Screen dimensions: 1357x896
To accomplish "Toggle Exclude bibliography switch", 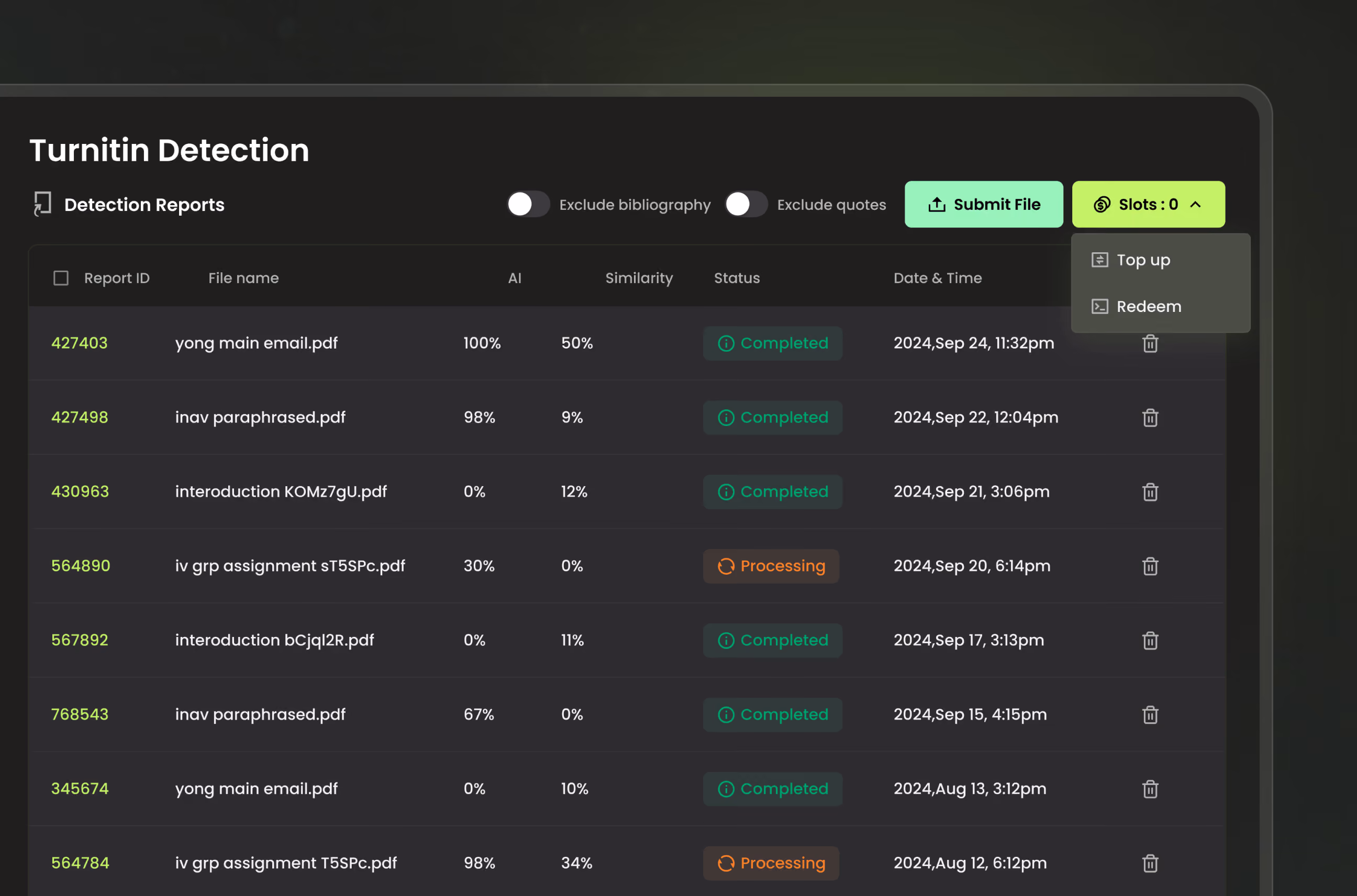I will [528, 204].
